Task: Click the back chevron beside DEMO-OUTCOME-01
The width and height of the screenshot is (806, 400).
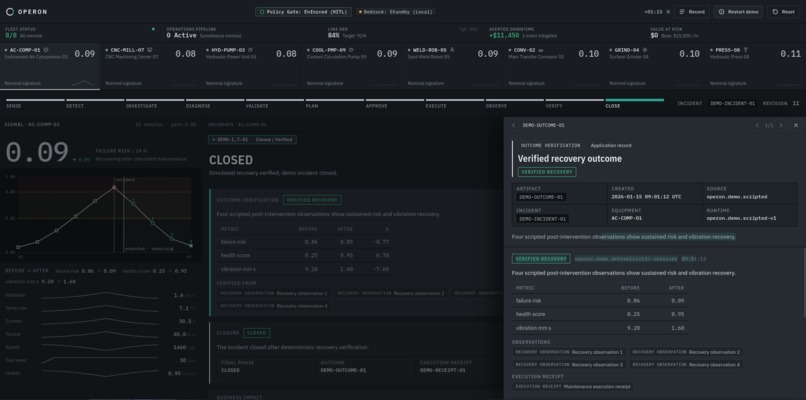Action: [513, 125]
